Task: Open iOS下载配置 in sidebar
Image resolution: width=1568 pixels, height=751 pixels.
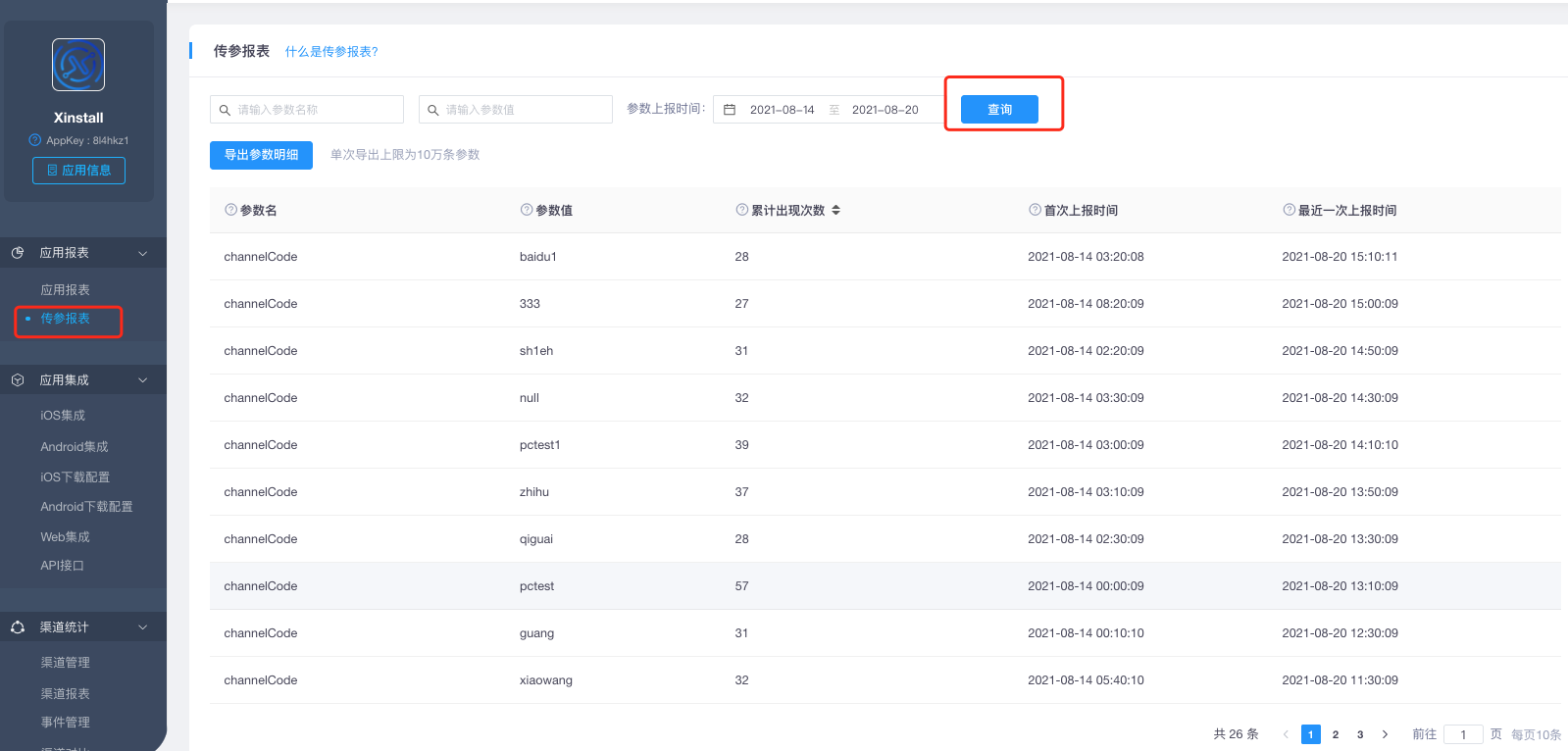Action: tap(76, 477)
